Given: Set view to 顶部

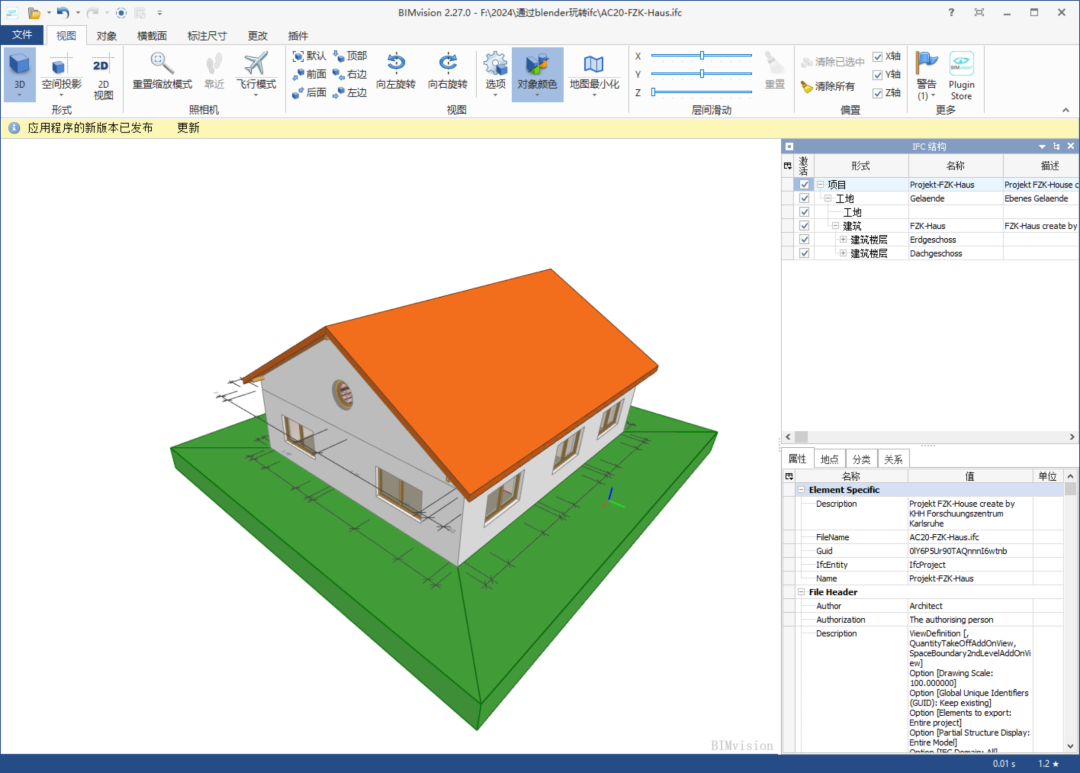Looking at the screenshot, I should pyautogui.click(x=350, y=56).
